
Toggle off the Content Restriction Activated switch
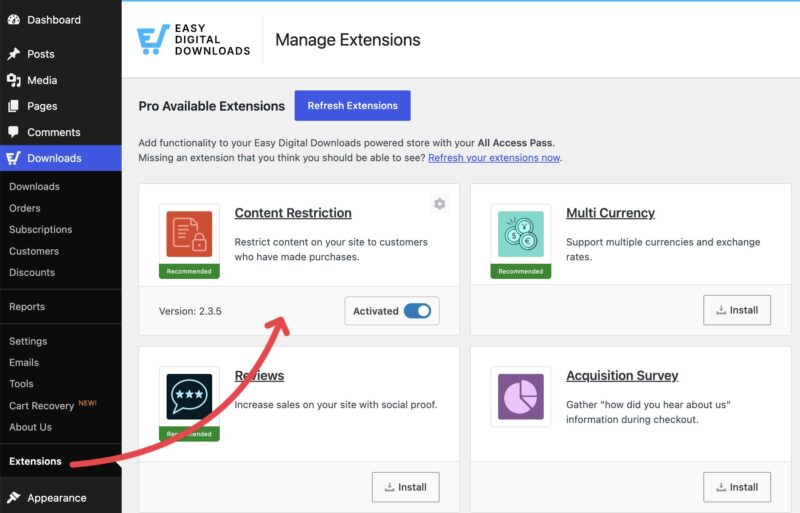click(417, 311)
